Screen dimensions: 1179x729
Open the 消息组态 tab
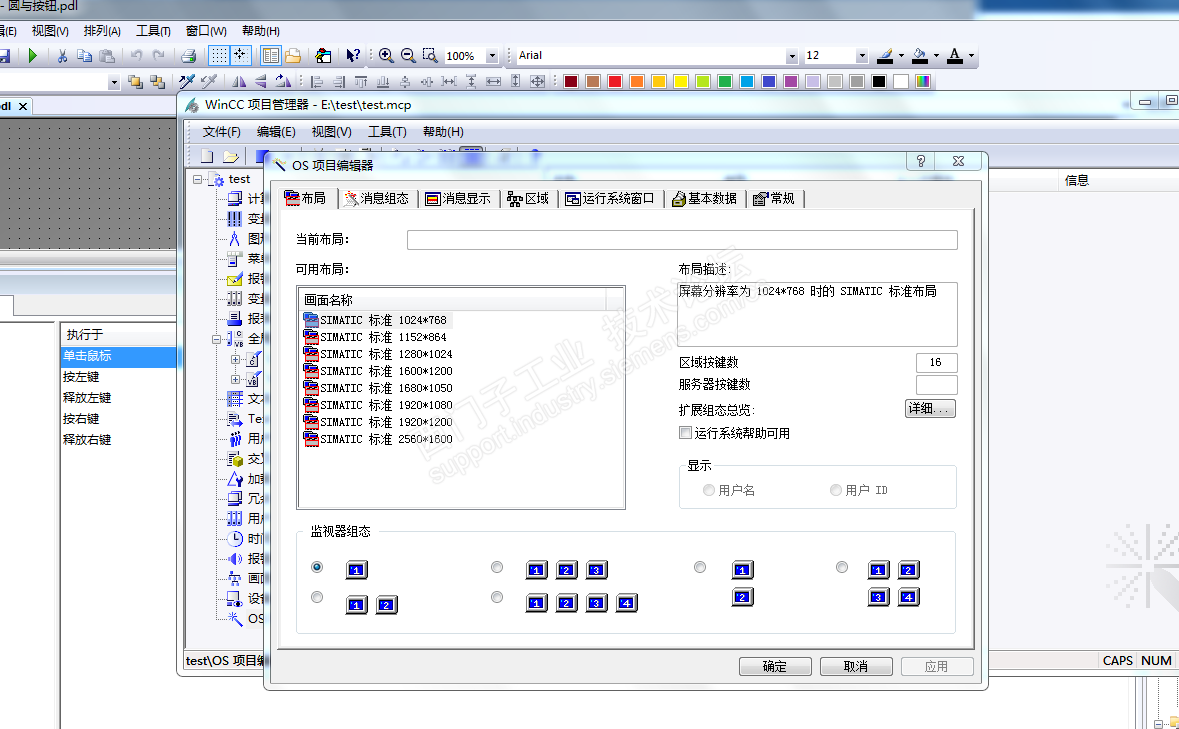pos(376,198)
